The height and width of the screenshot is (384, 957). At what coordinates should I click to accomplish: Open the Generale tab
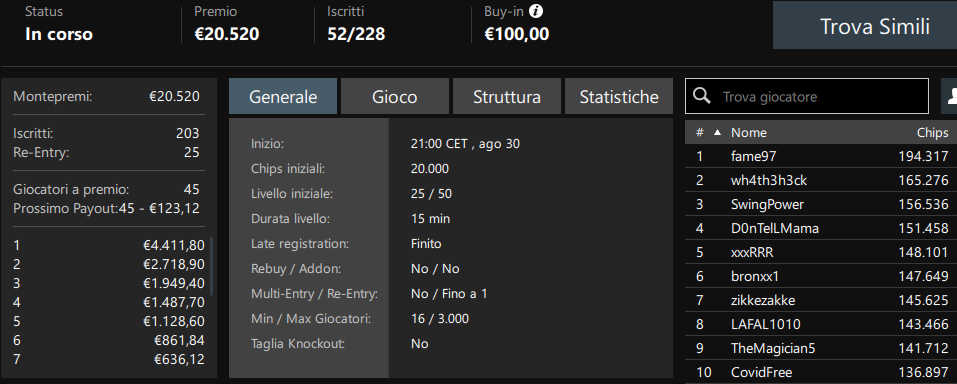(283, 96)
